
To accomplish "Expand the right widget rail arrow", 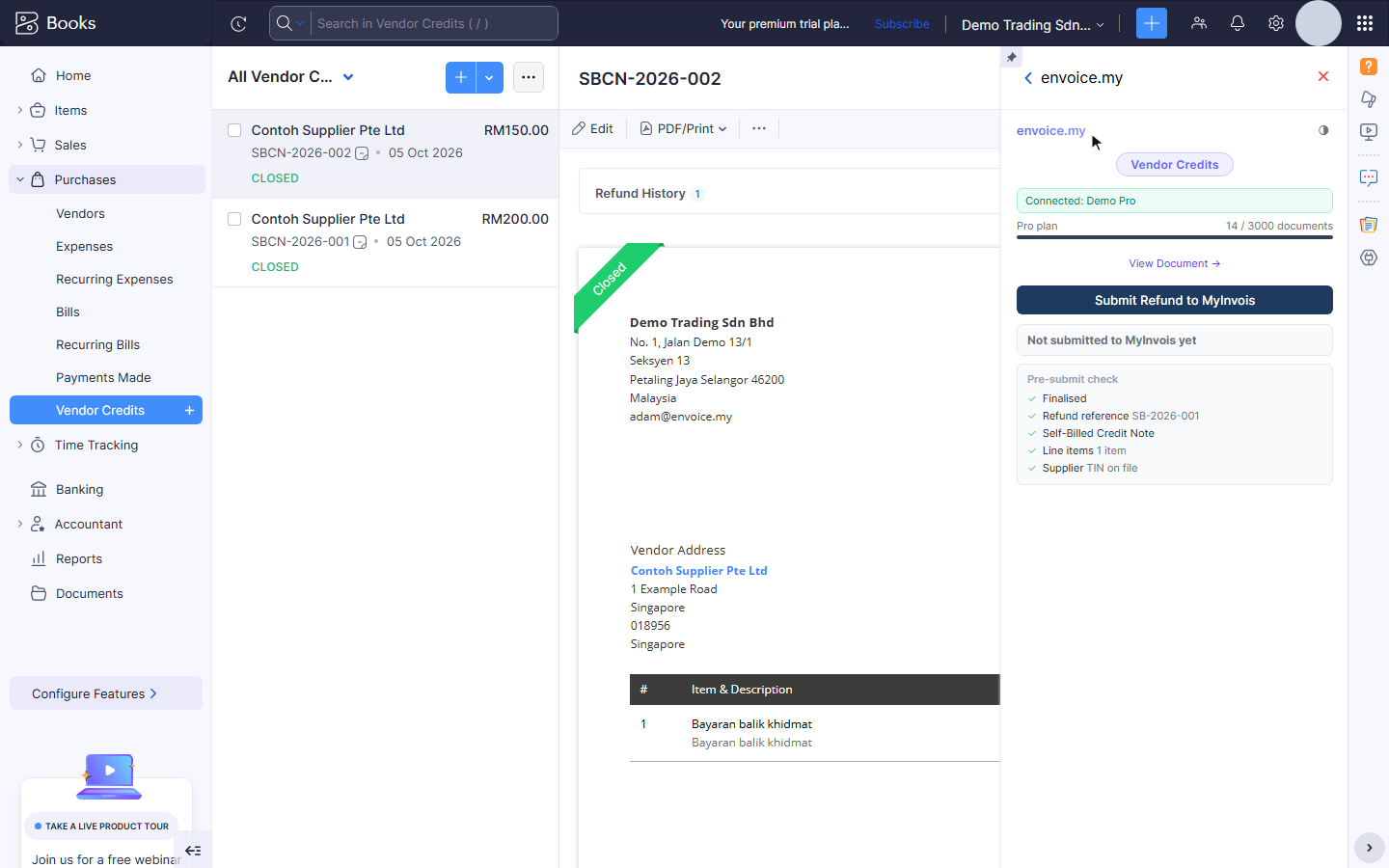I will tap(1369, 849).
